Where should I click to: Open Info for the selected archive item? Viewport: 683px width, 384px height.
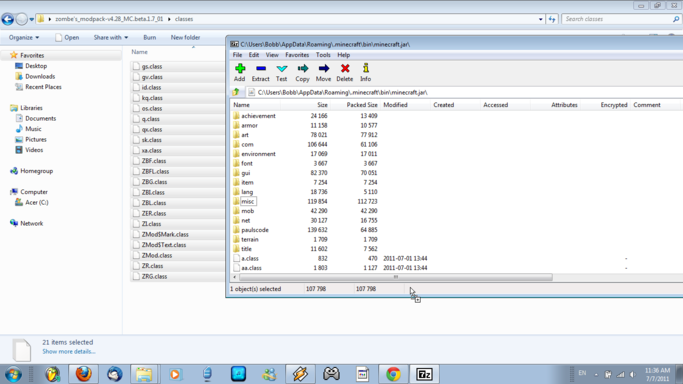[x=365, y=72]
